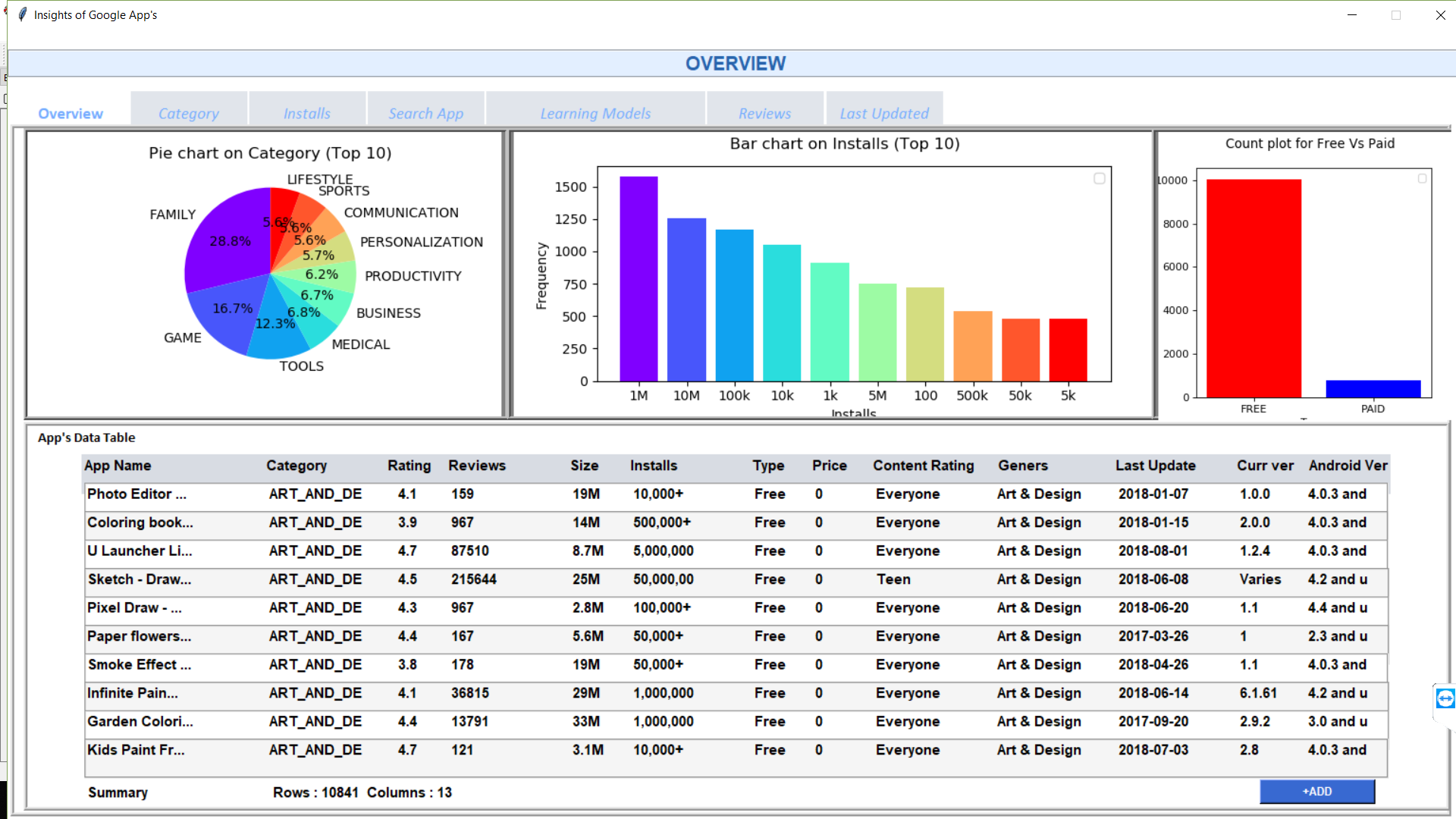Click the blue PAID count bar
The height and width of the screenshot is (819, 1456).
click(x=1373, y=388)
